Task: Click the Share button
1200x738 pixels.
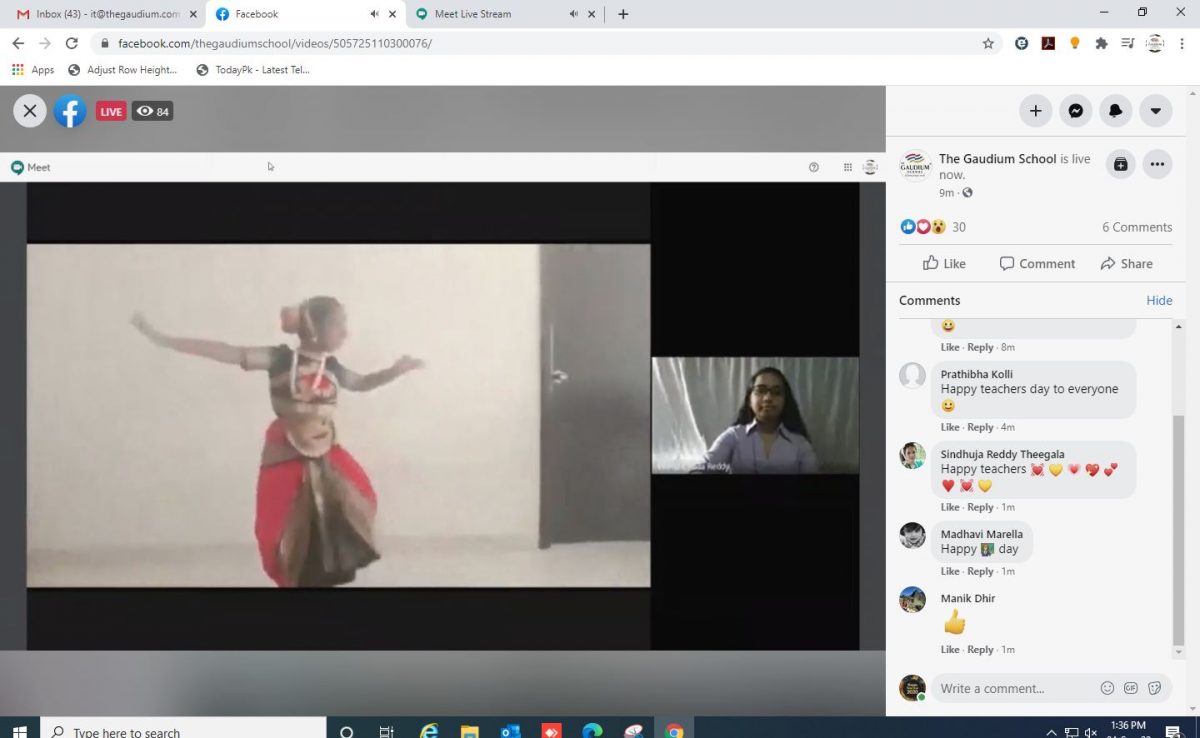Action: coord(1126,264)
